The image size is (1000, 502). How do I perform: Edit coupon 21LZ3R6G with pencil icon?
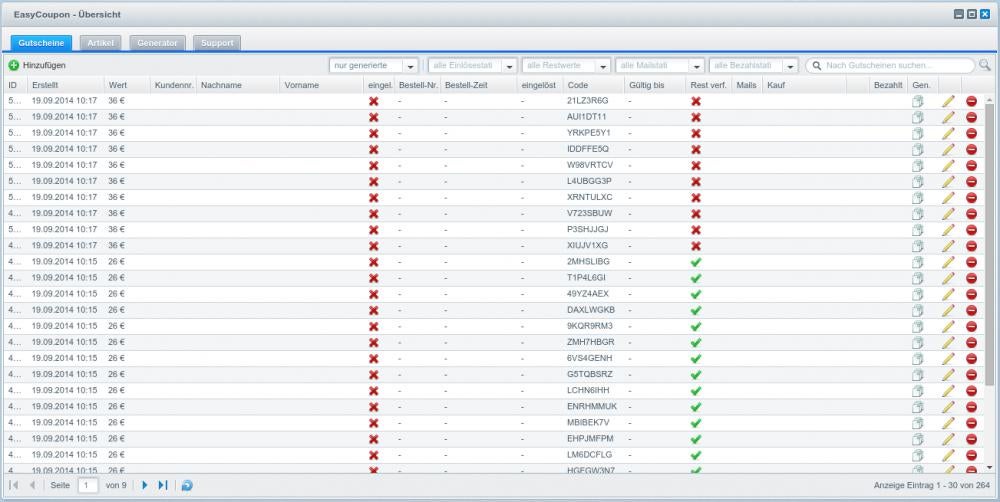[x=948, y=101]
